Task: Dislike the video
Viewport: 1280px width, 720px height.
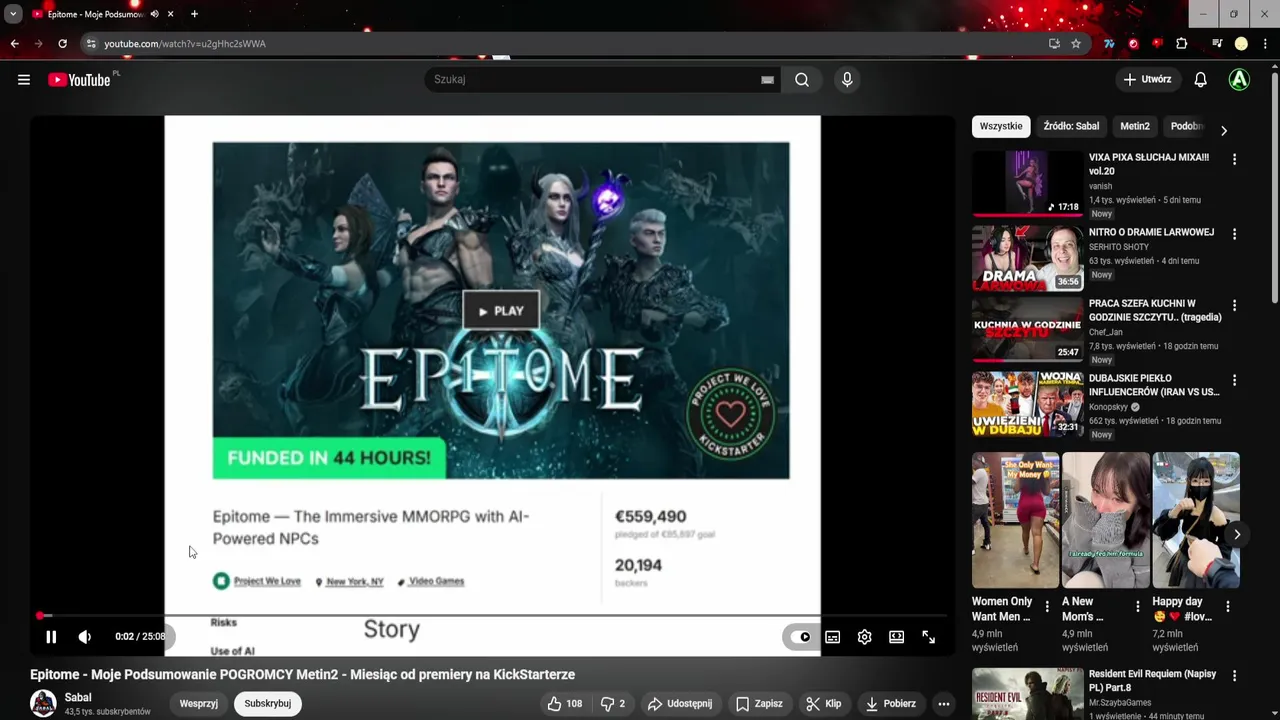Action: click(613, 704)
